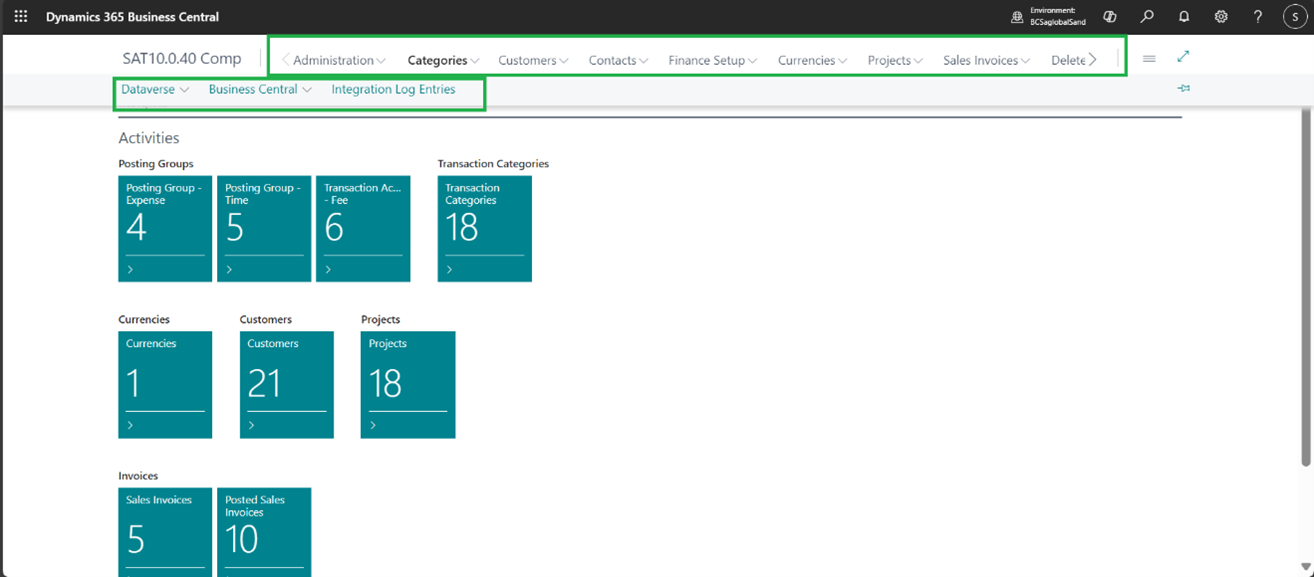Open the settings gear icon
Screen dimensions: 1314x577
click(x=1221, y=17)
